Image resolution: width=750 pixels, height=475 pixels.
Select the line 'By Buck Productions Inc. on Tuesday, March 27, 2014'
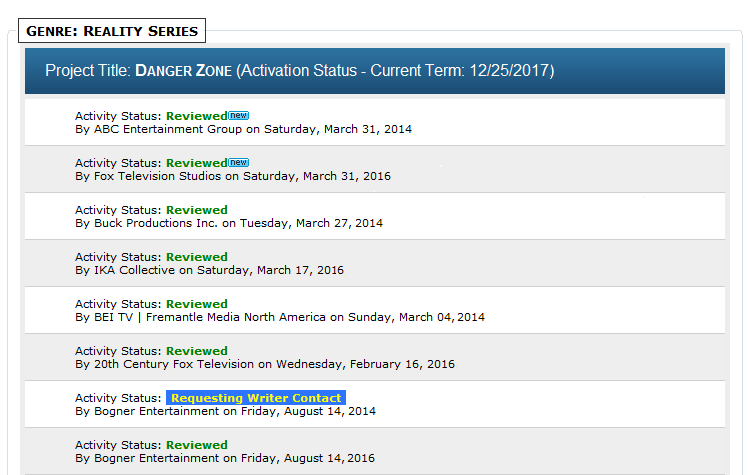(x=229, y=223)
